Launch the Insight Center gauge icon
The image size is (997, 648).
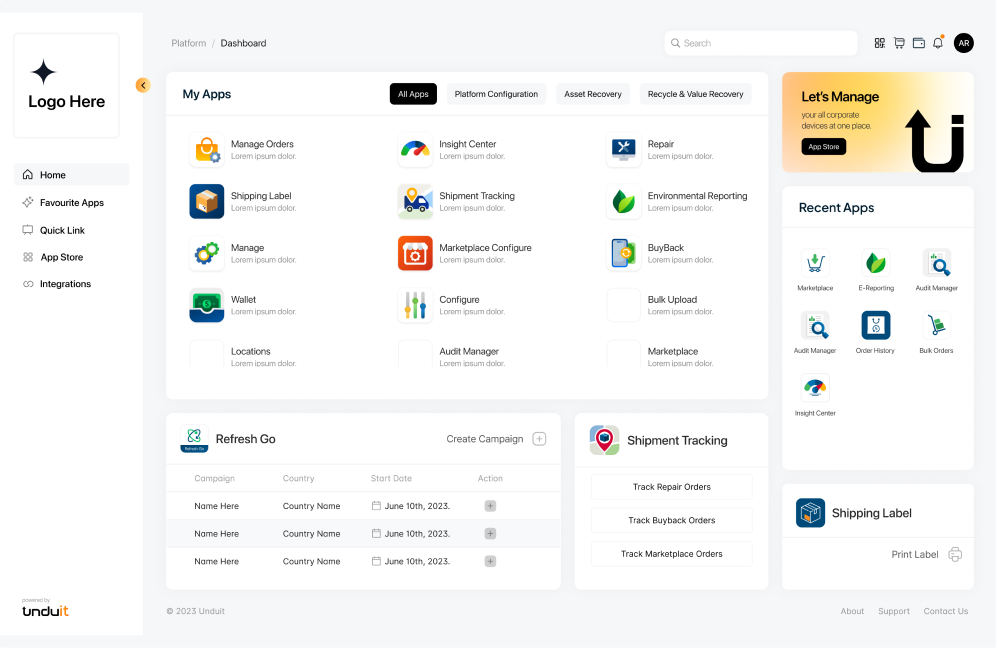point(415,150)
